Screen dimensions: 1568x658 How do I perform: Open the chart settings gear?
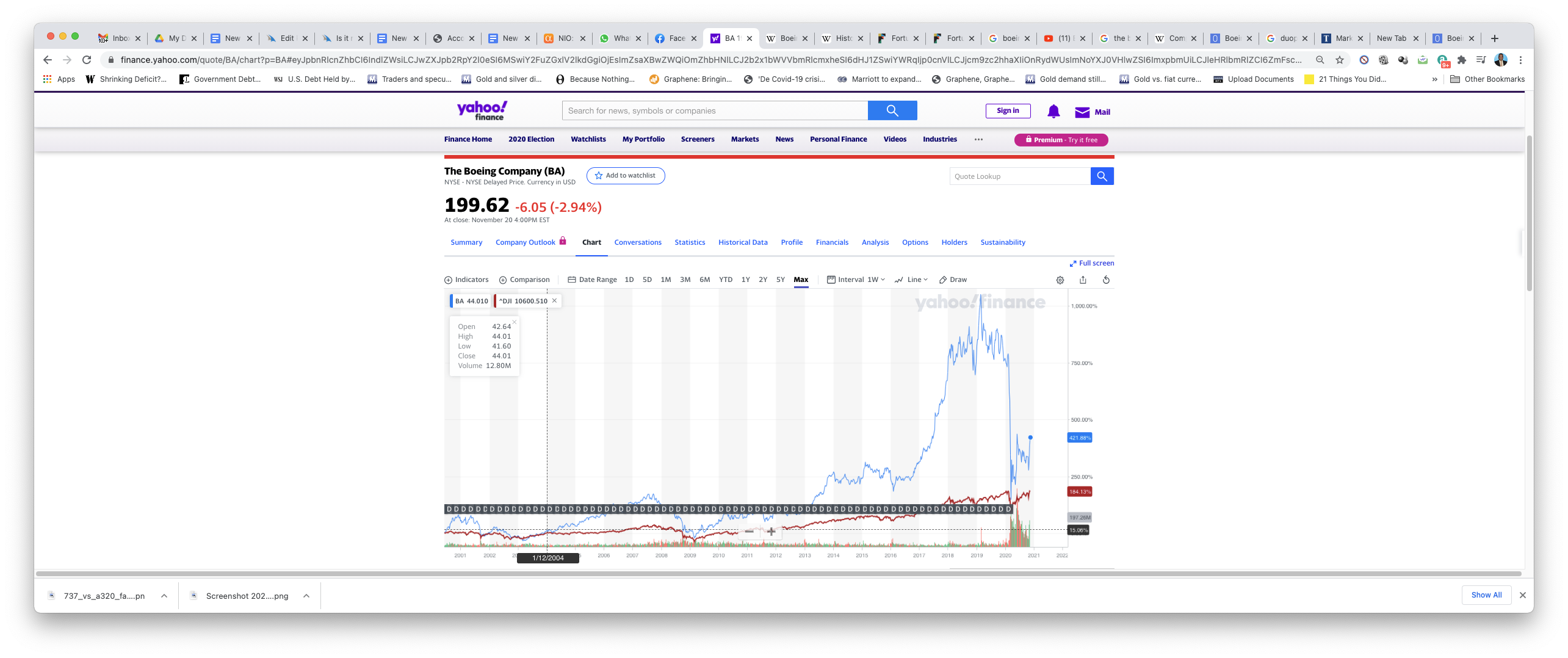click(x=1060, y=280)
